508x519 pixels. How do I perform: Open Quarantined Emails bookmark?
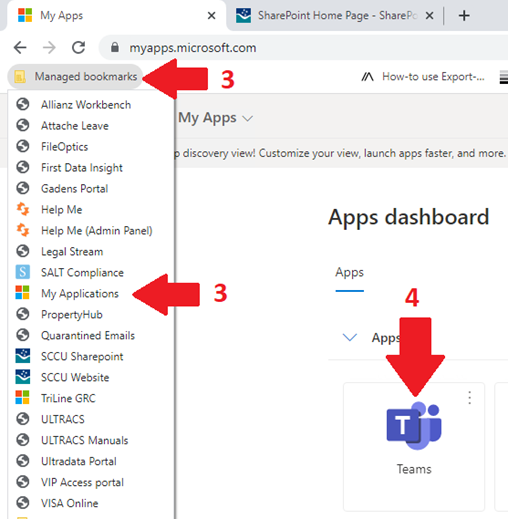[x=91, y=336]
